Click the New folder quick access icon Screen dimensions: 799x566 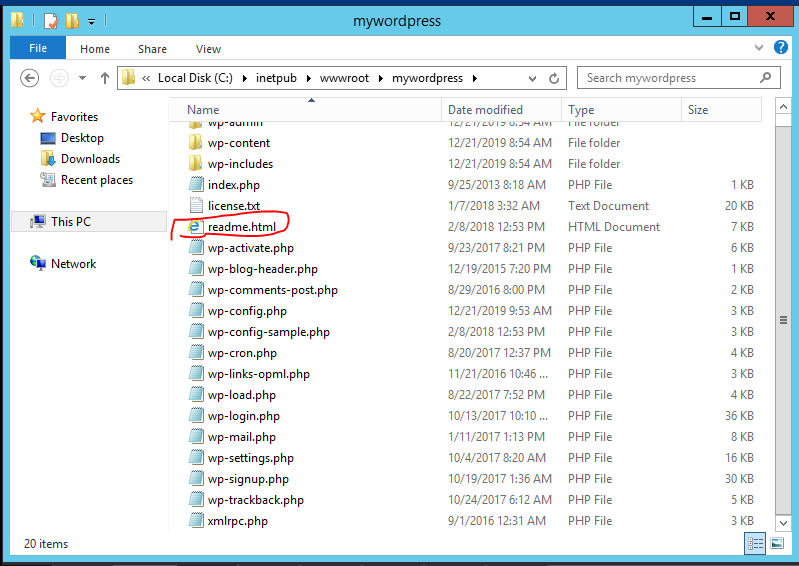tap(72, 21)
